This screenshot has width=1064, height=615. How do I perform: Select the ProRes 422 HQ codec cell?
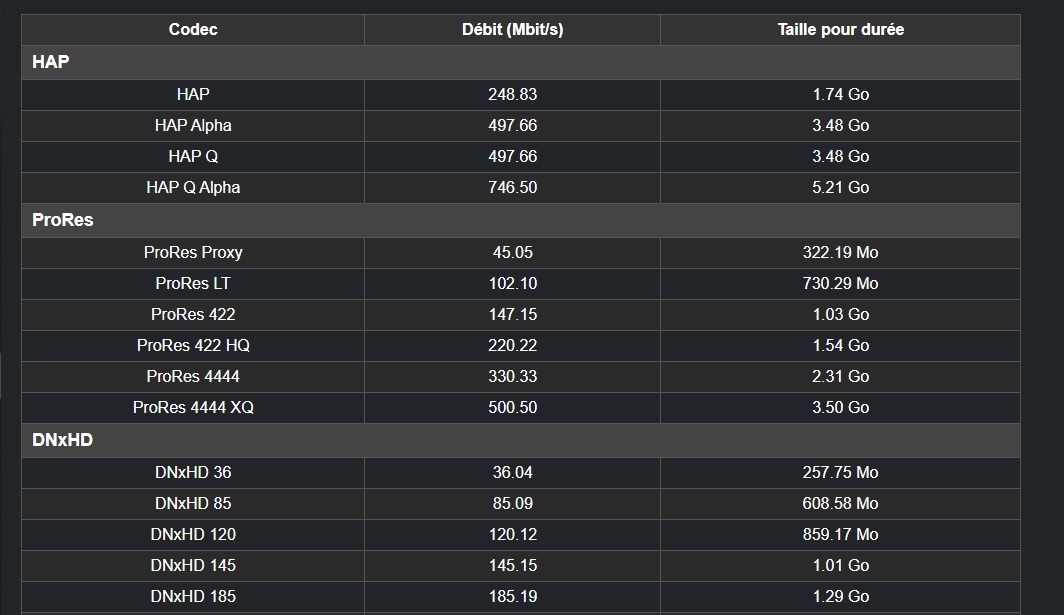pyautogui.click(x=193, y=345)
